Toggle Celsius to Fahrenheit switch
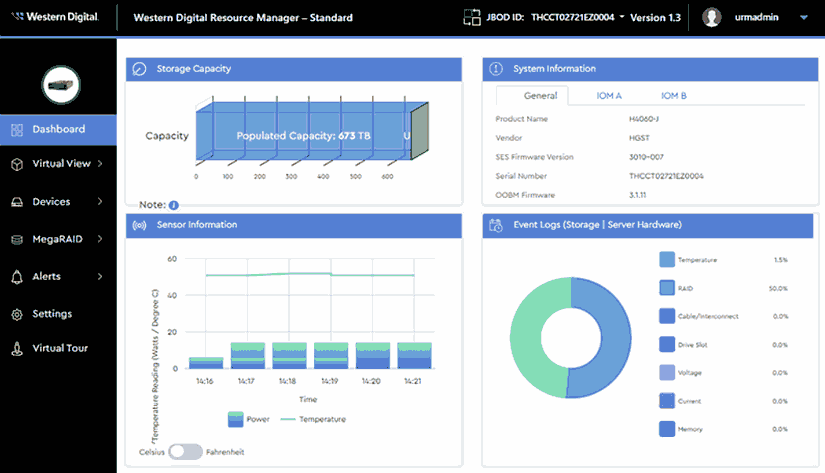825x473 pixels. [x=186, y=451]
